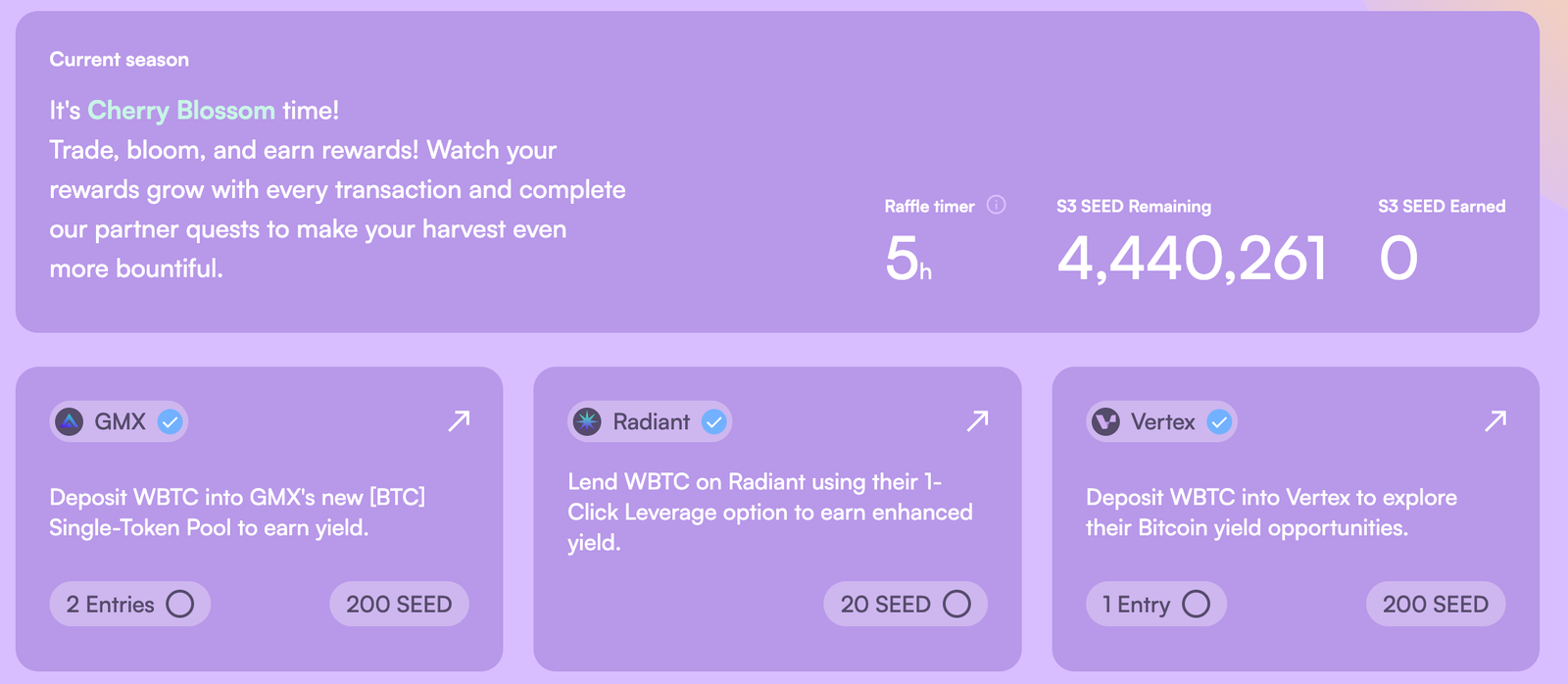Screen dimensions: 1568x684
Task: Click the Vertex logo icon
Action: point(1105,422)
